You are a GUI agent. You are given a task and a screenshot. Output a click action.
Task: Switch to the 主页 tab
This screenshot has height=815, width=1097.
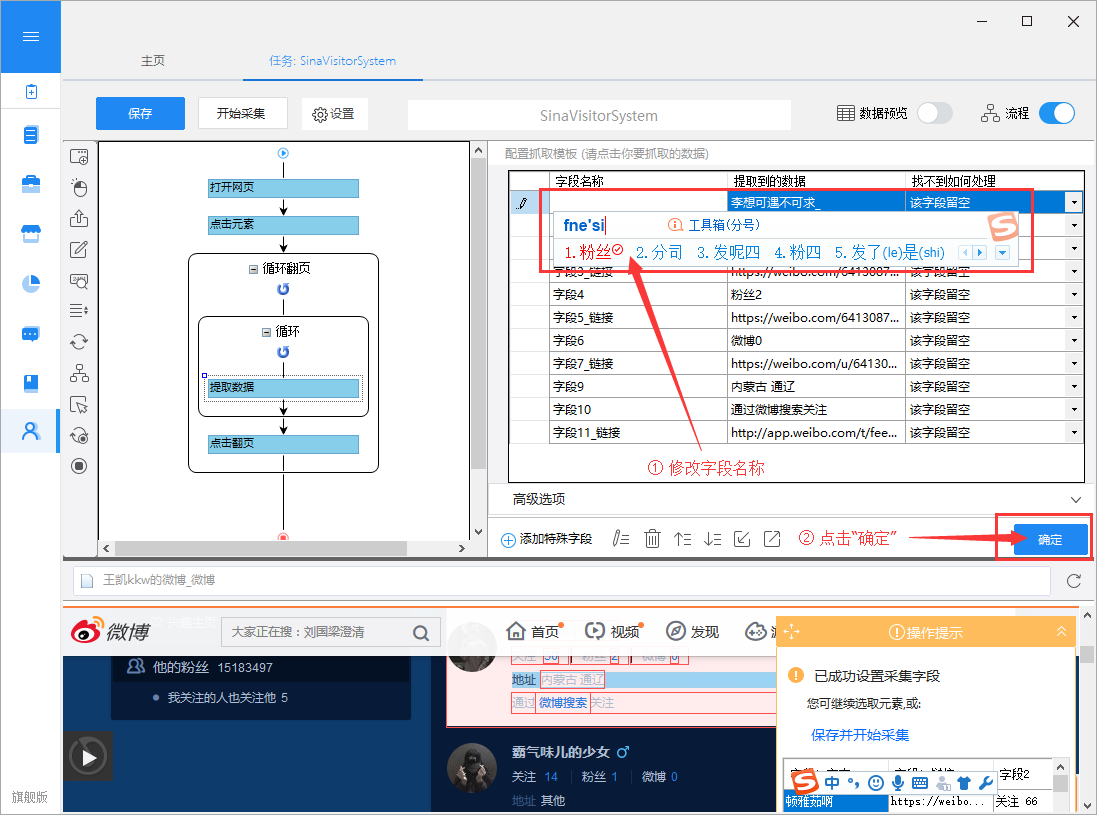153,61
